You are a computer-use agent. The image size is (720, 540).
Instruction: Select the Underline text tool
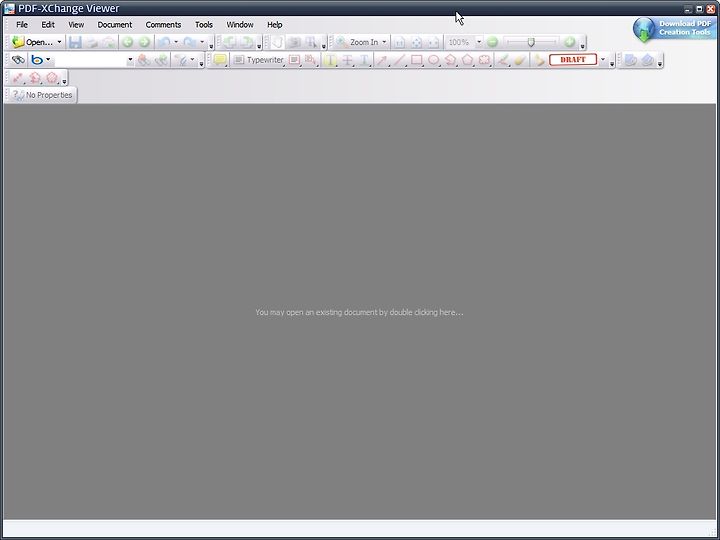(x=364, y=60)
